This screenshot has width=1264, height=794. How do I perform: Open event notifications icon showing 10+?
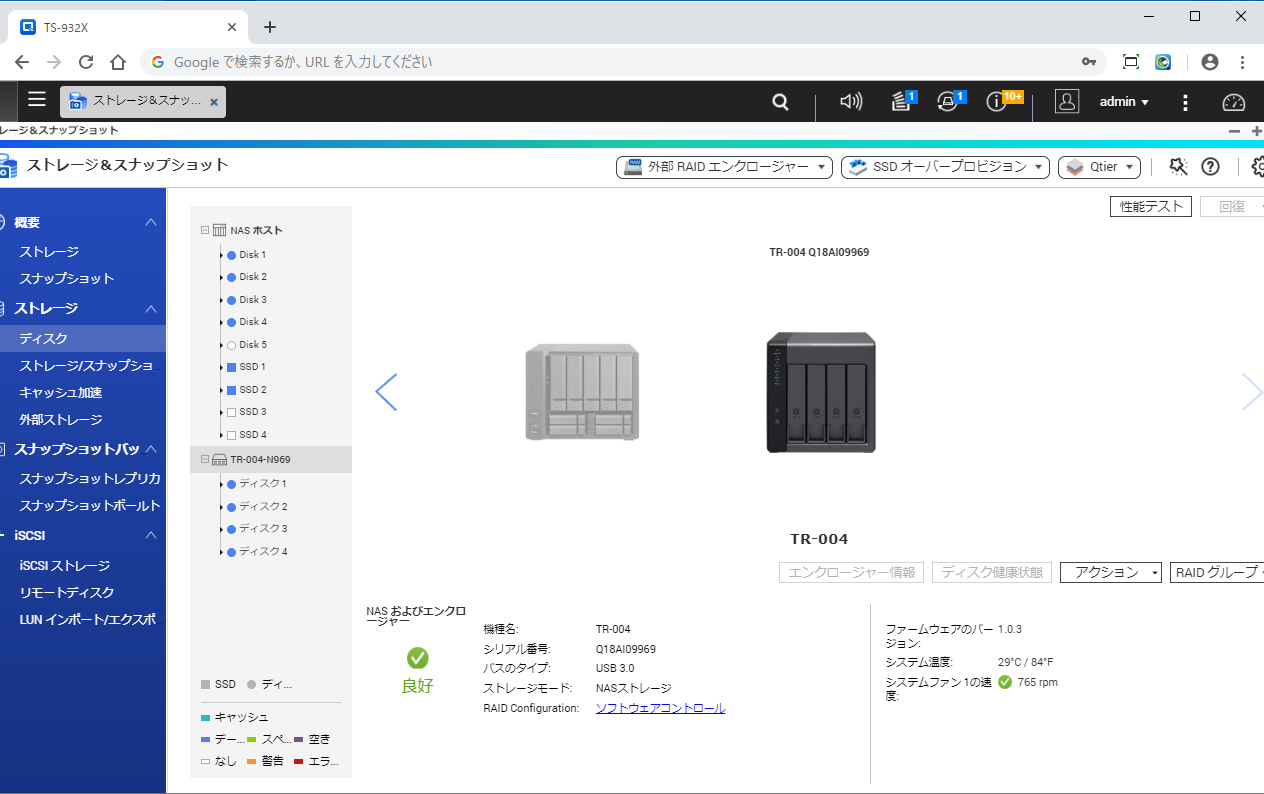point(996,102)
